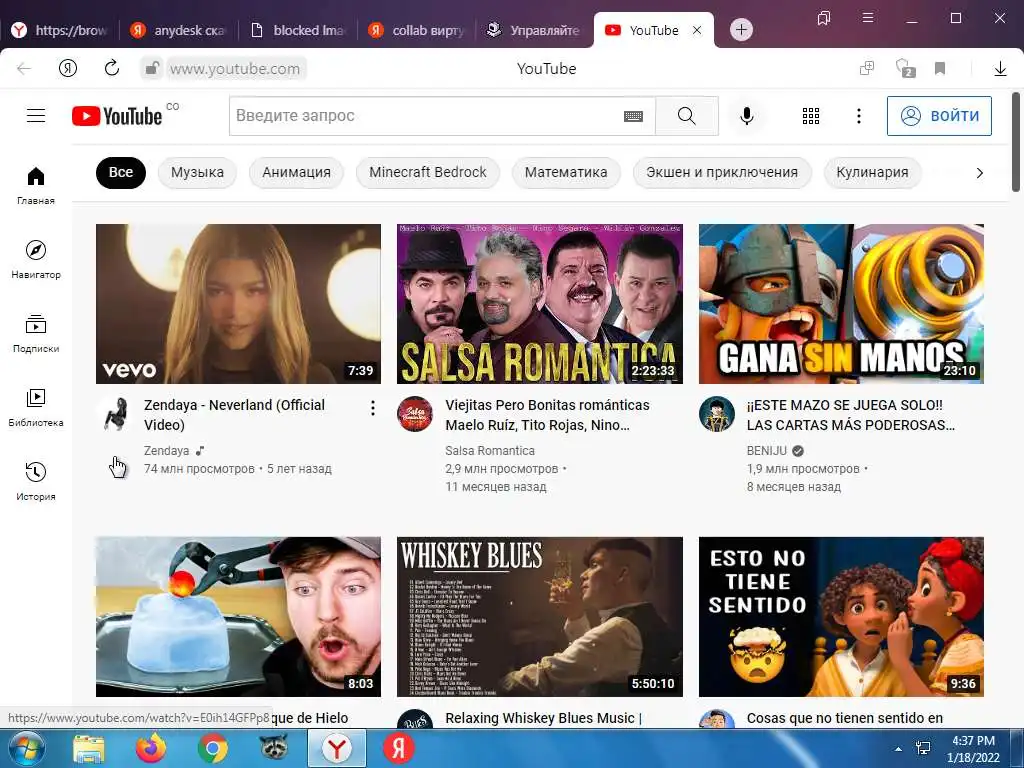Open Viejitas Pero Bonitas románticas title
Image resolution: width=1024 pixels, height=768 pixels.
point(547,415)
